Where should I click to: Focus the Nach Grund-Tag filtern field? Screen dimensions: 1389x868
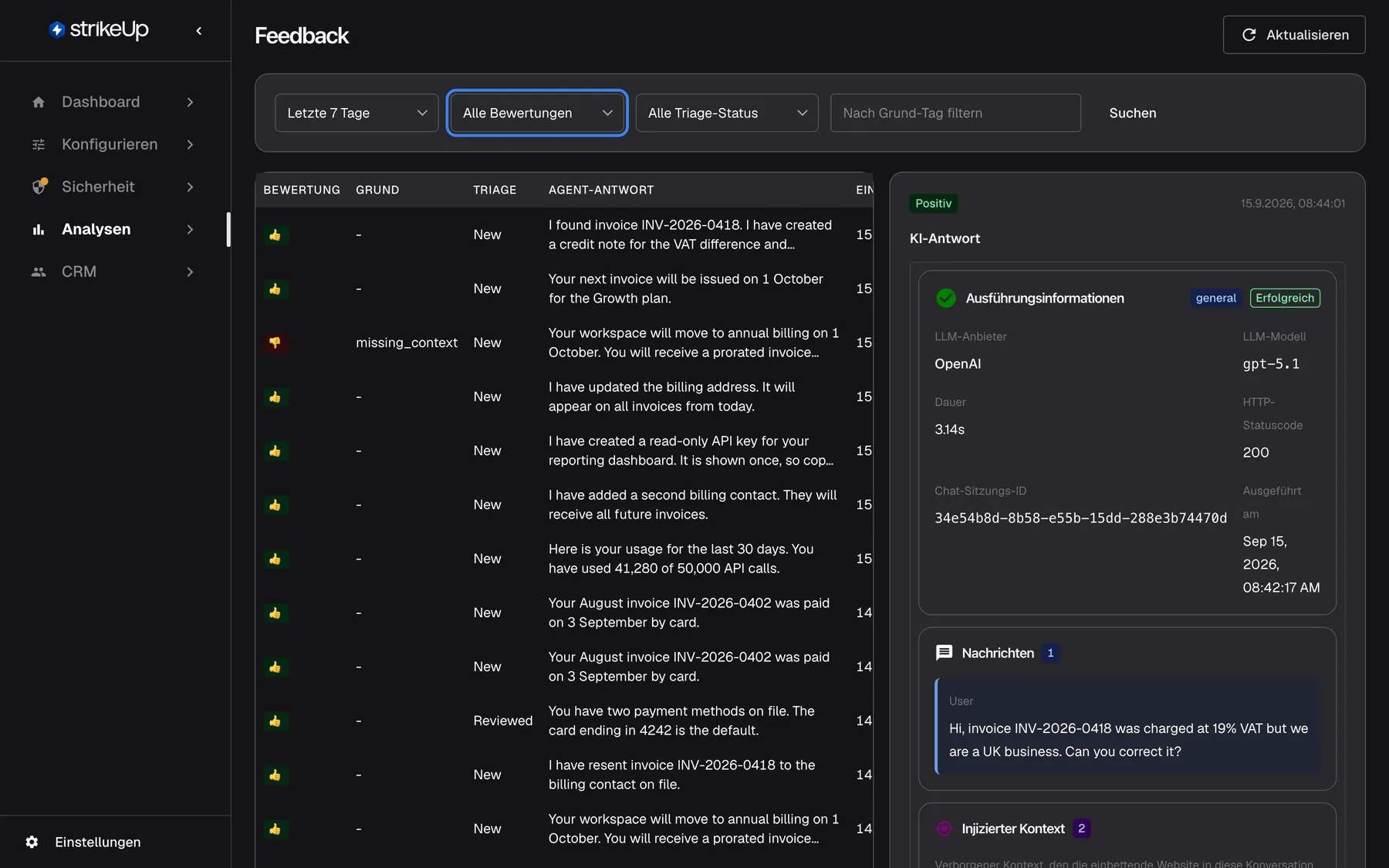coord(955,113)
